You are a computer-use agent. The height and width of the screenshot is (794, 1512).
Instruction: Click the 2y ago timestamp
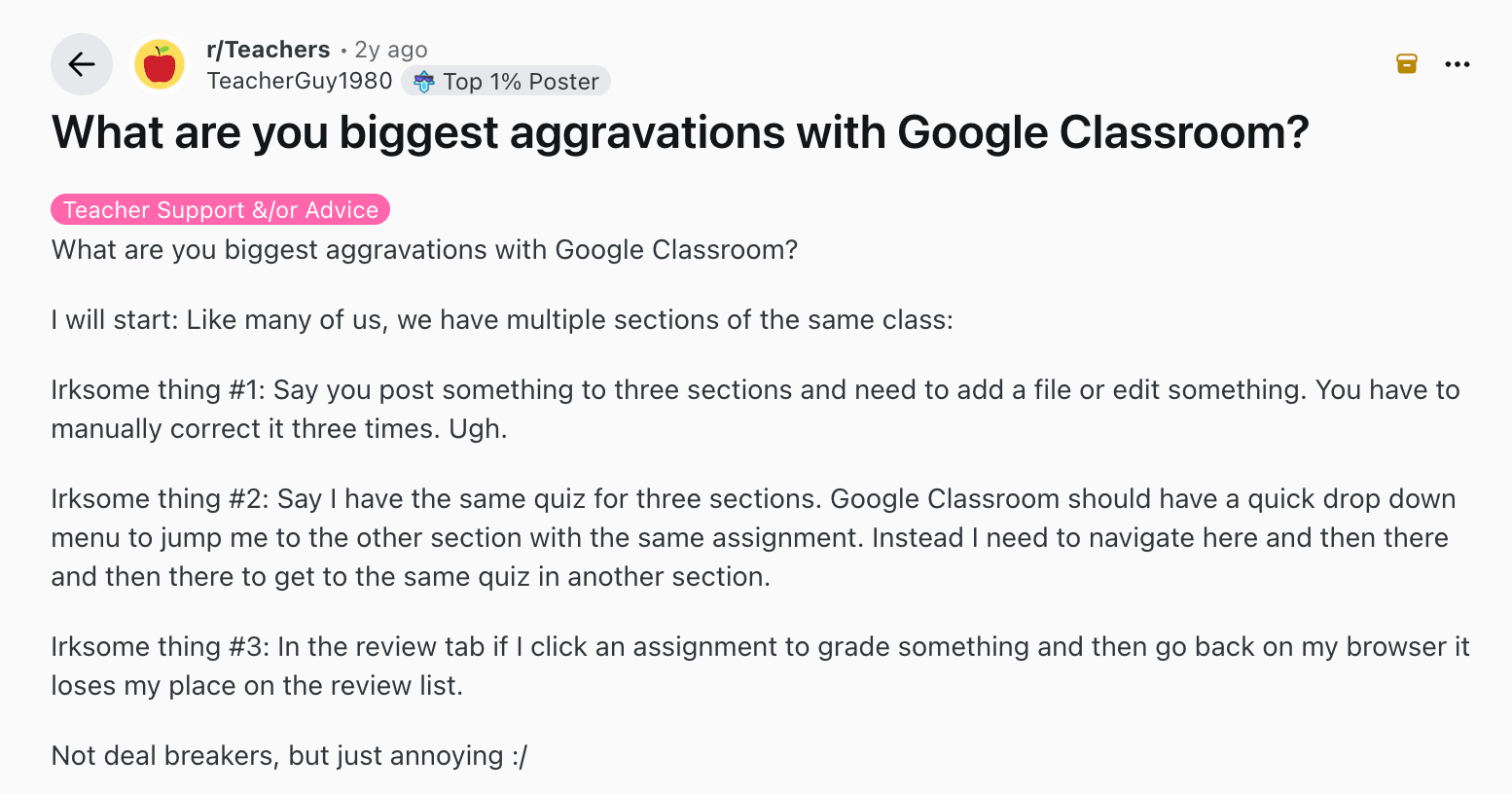[x=391, y=50]
